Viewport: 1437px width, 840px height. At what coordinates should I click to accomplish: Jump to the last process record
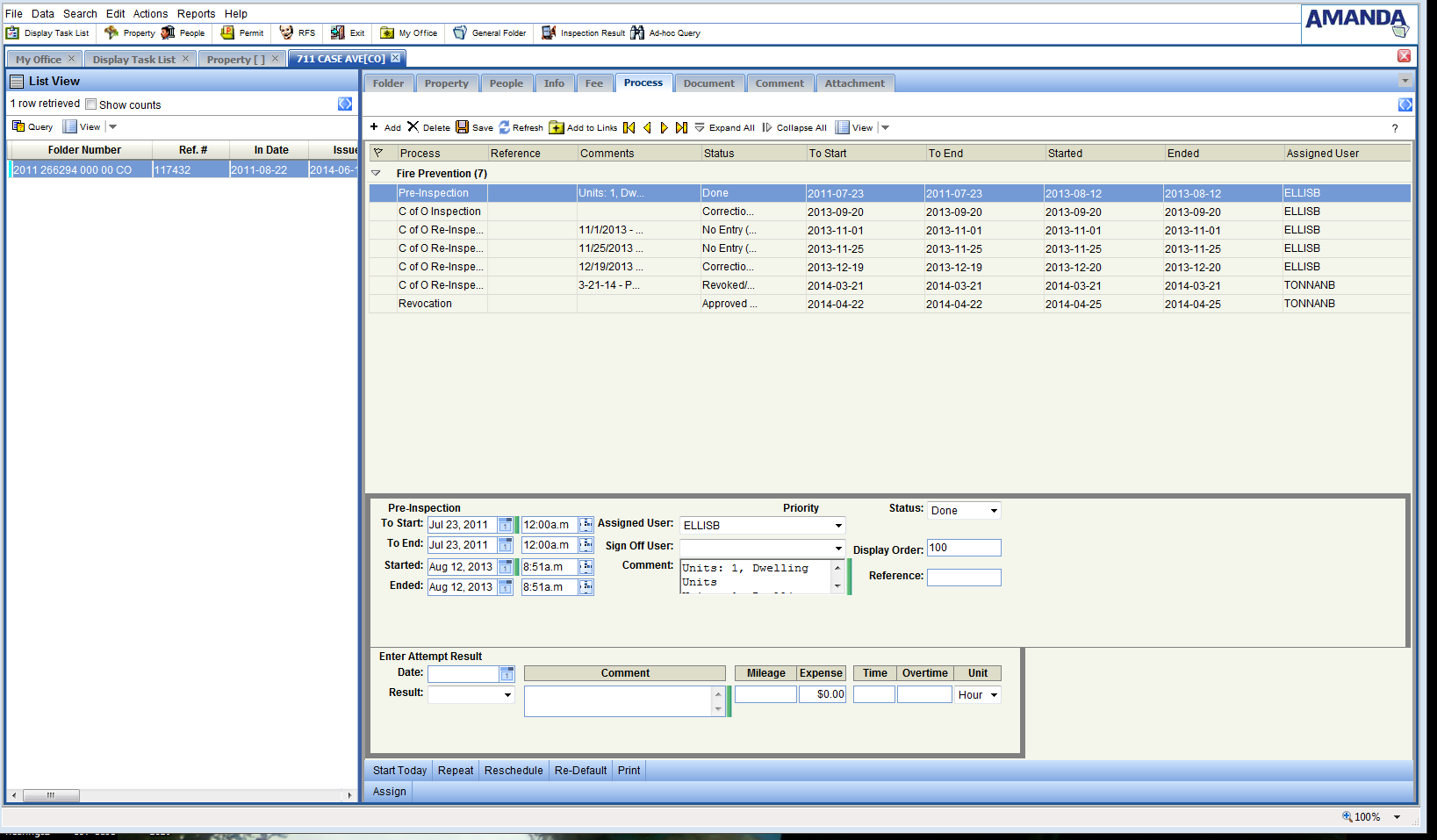(681, 127)
